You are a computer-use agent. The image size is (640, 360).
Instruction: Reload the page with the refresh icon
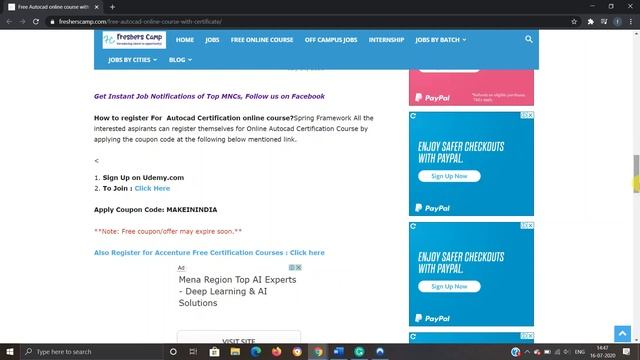36,21
